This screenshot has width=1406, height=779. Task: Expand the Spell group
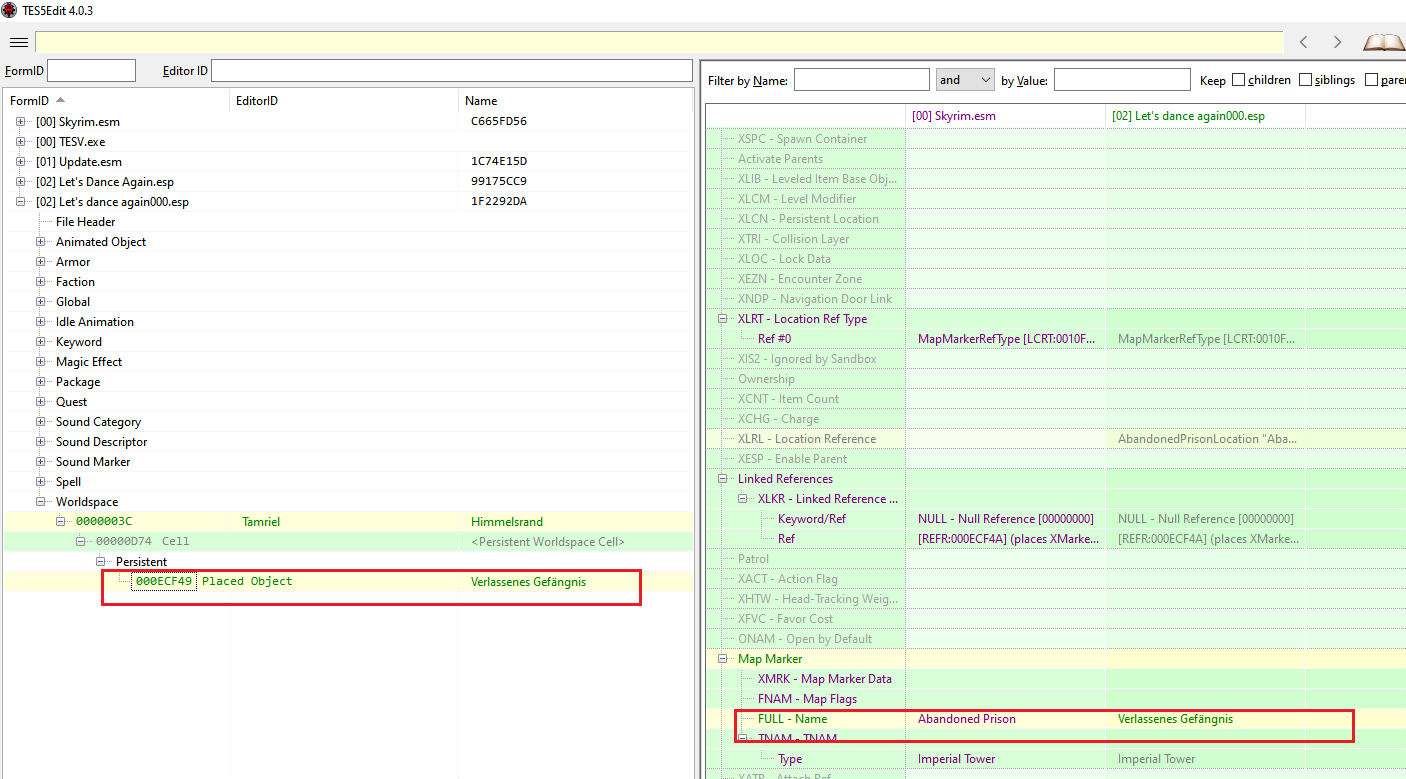click(x=41, y=482)
